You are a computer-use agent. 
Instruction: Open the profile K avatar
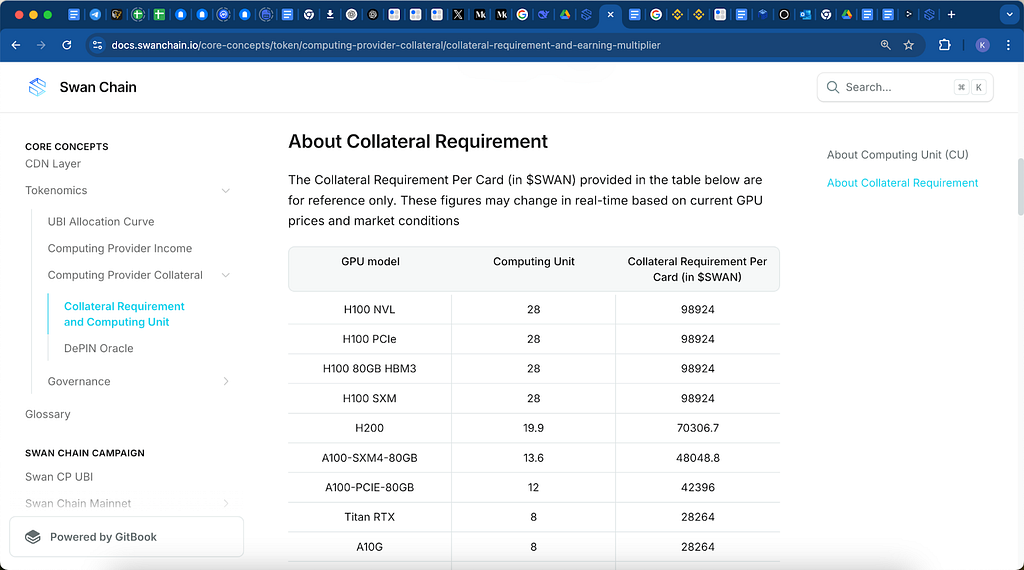tap(982, 45)
